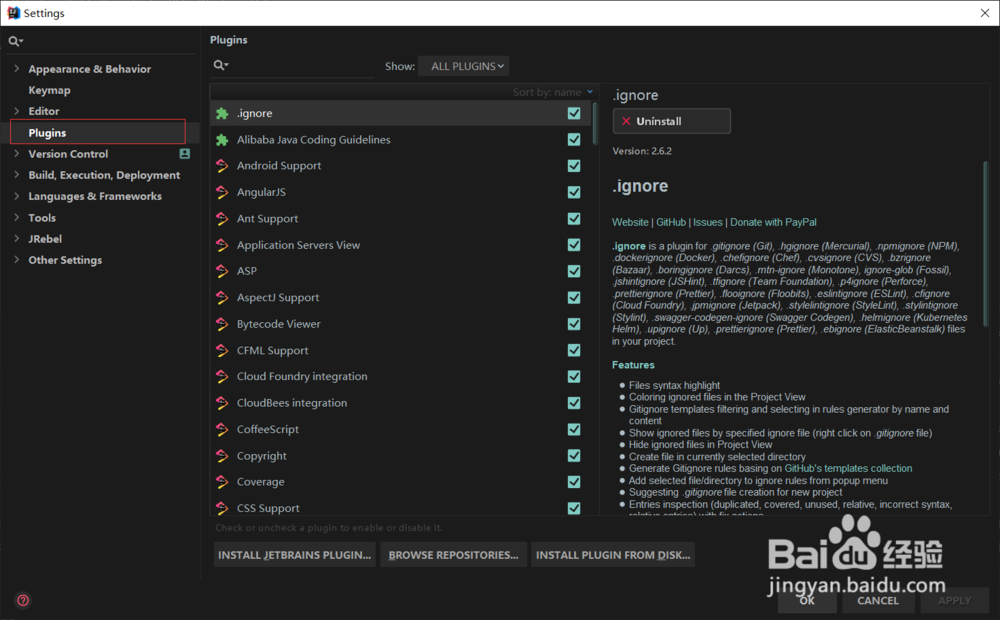This screenshot has height=620, width=1000.
Task: Click Browse Repositories button
Action: point(453,555)
